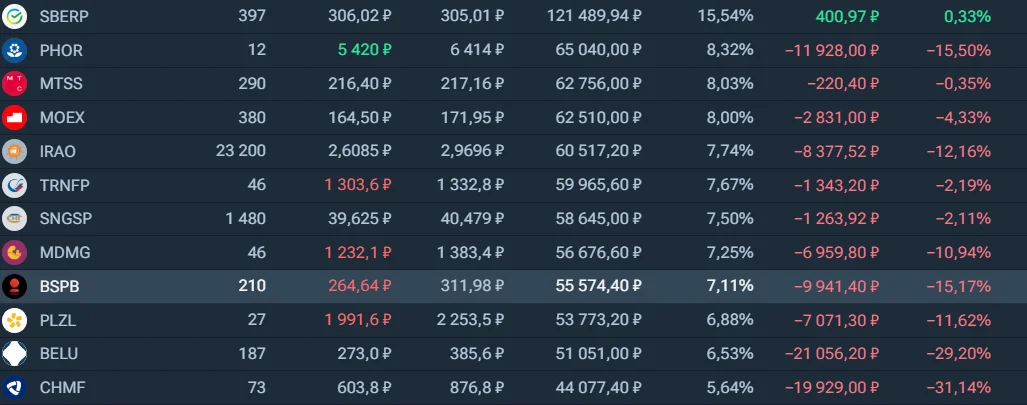
Task: Click the MOEX red logo icon
Action: [14, 118]
